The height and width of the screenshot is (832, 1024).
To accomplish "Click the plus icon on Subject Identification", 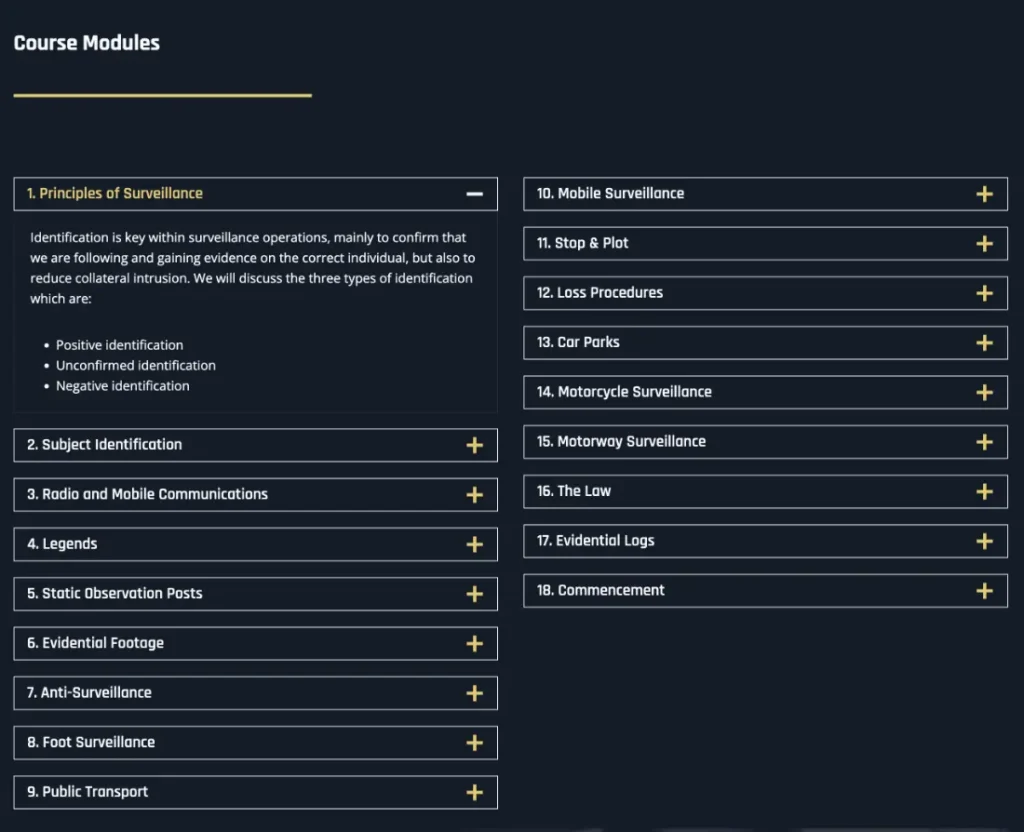I will pyautogui.click(x=475, y=444).
